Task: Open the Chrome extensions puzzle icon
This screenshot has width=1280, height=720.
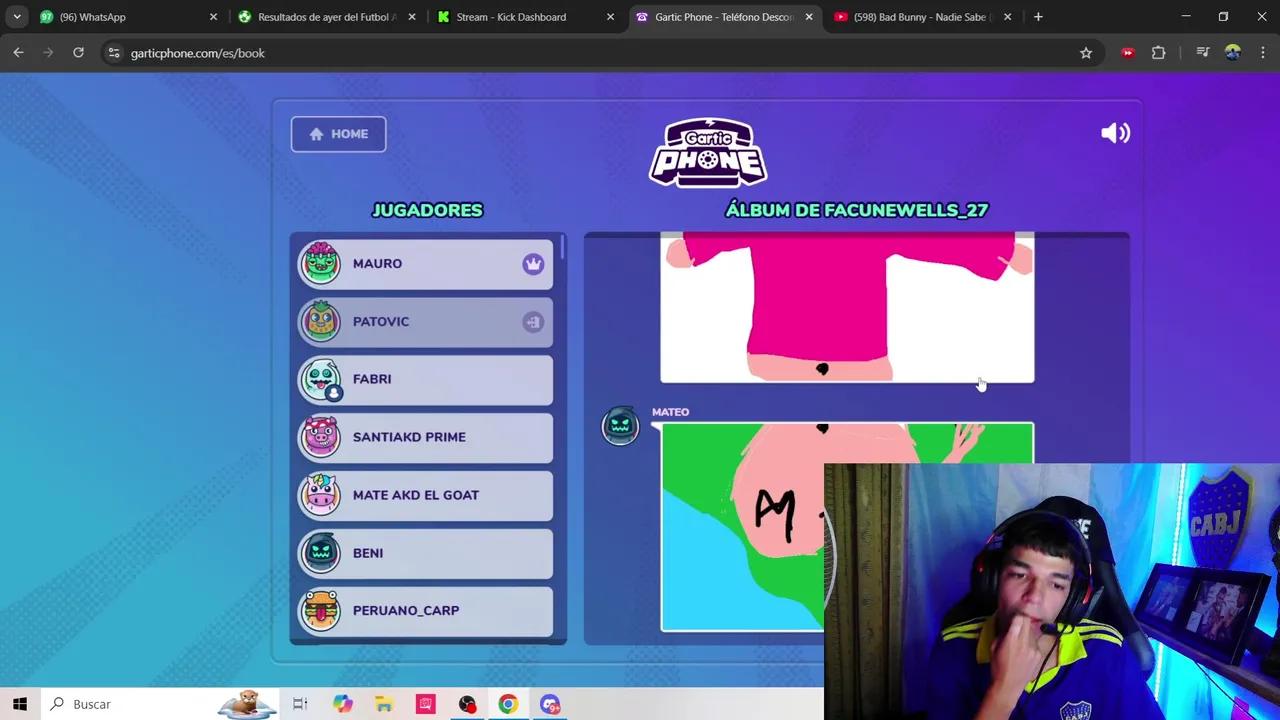Action: [1158, 53]
